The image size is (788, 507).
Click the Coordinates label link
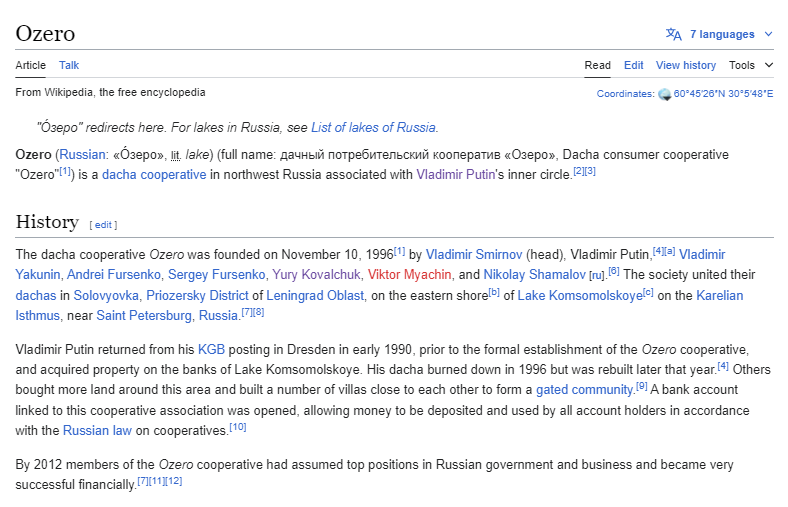click(625, 94)
